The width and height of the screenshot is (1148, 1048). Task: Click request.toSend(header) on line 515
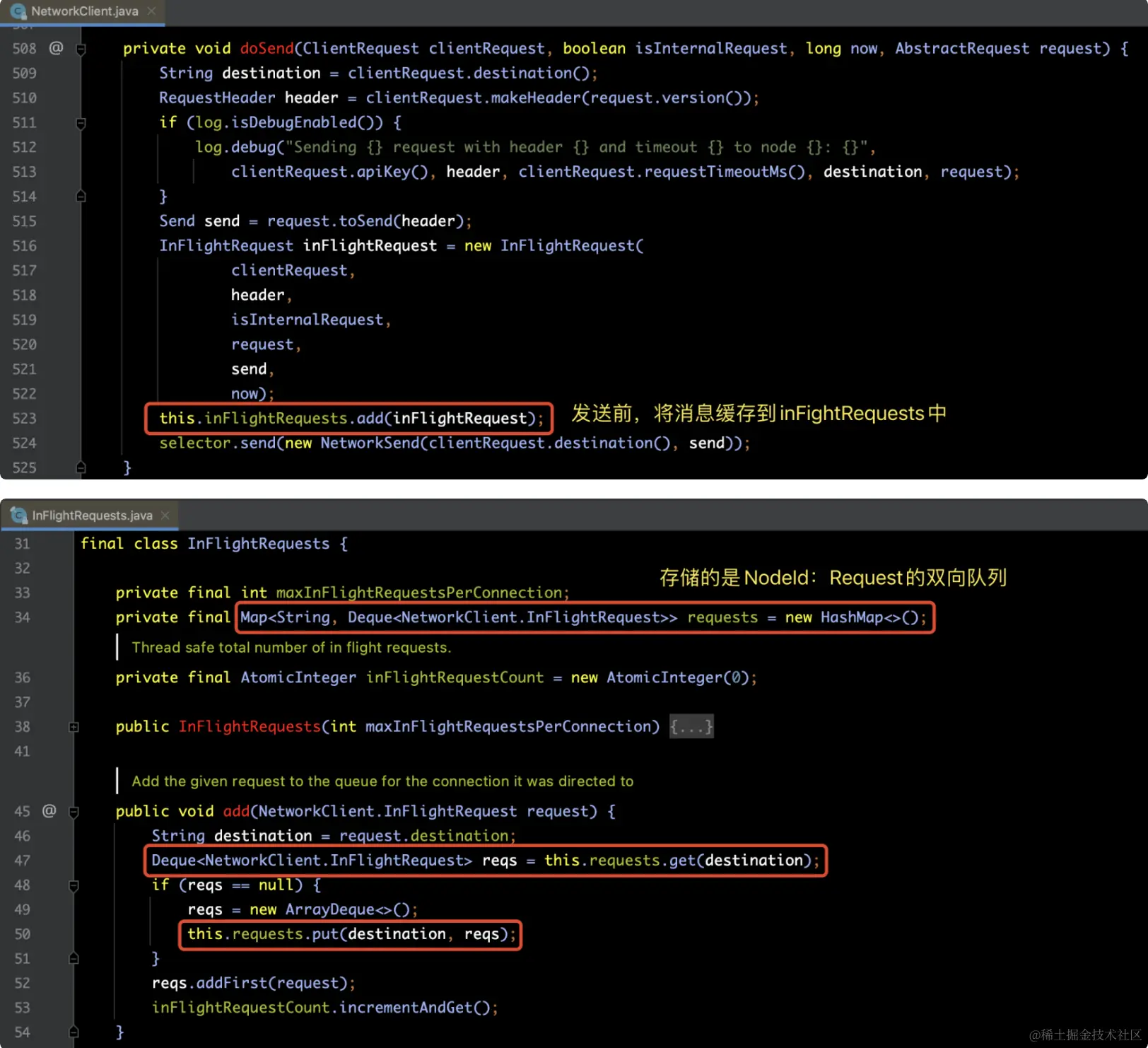pos(365,221)
